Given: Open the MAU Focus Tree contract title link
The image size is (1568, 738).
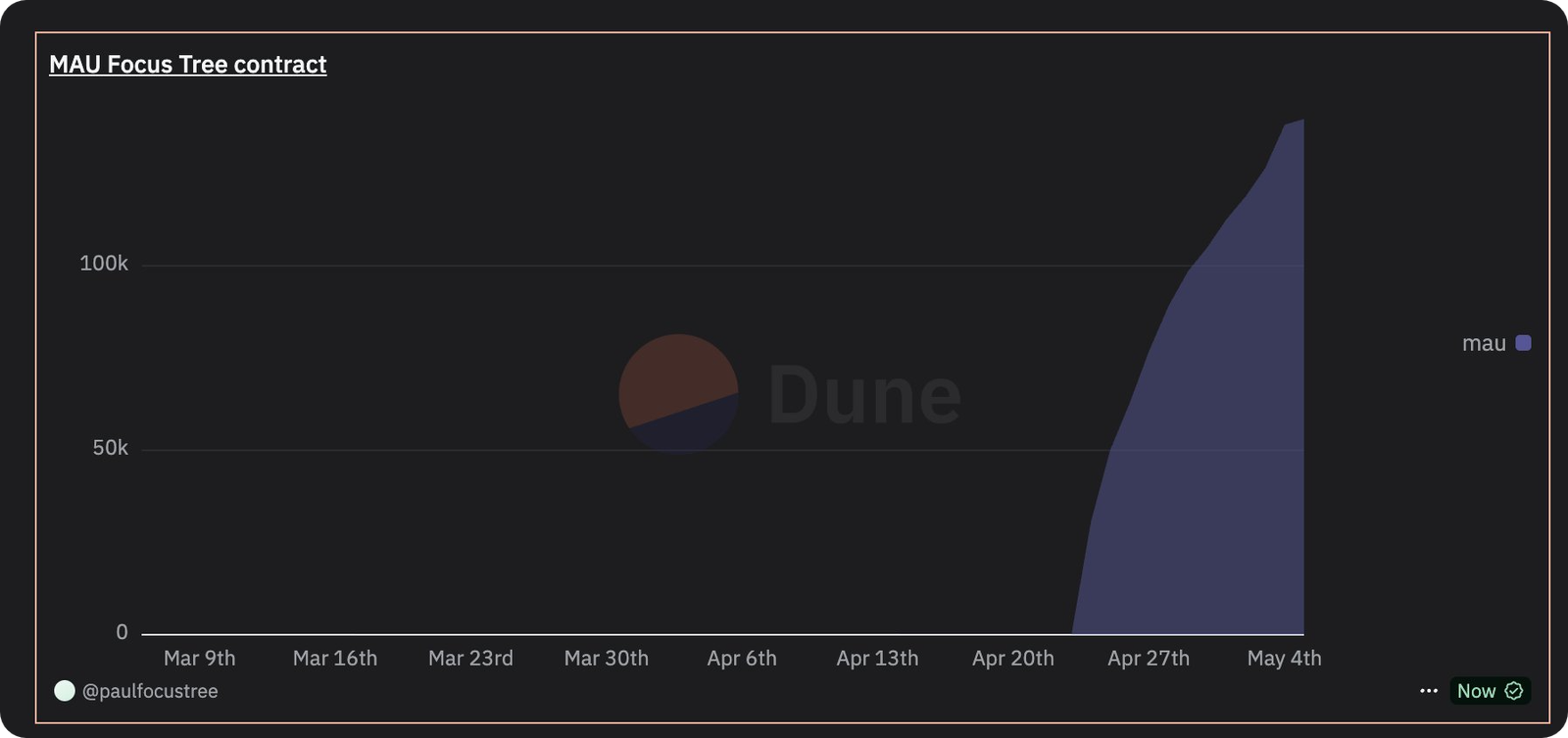Looking at the screenshot, I should coord(187,65).
